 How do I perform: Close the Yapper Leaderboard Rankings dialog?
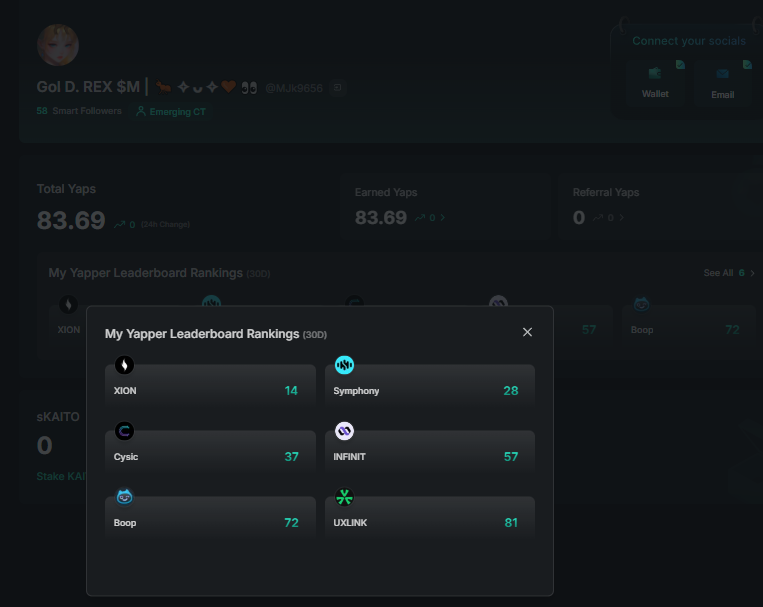pyautogui.click(x=527, y=332)
